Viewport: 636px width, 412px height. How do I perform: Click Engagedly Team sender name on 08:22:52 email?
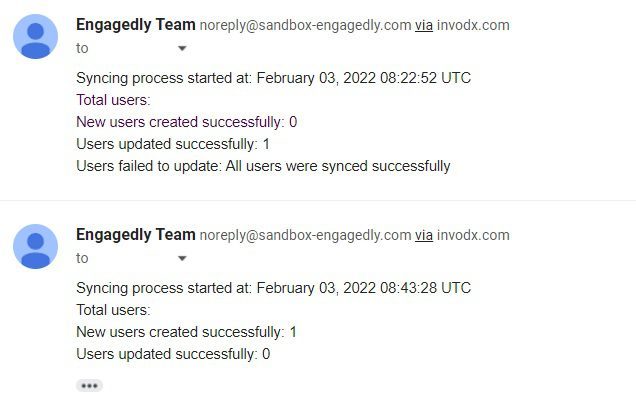coord(135,25)
